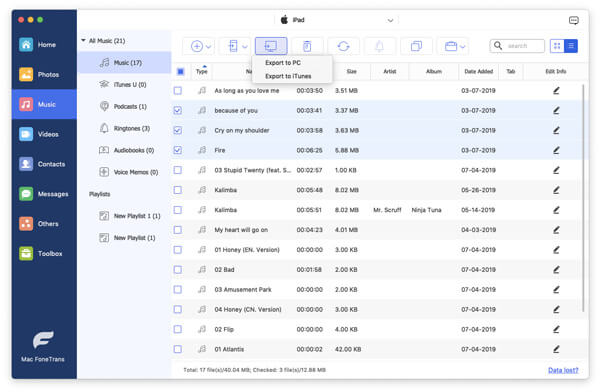Viewport: 600px width, 392px height.
Task: Click the delete trash icon in toolbar
Action: click(x=307, y=46)
